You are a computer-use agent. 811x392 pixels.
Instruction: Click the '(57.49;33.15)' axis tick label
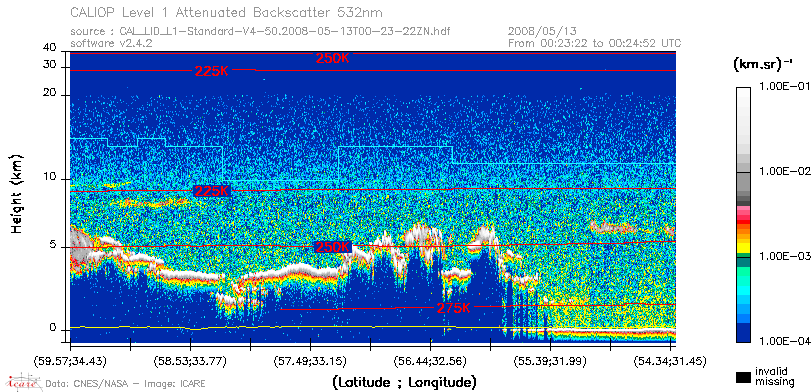(310, 360)
